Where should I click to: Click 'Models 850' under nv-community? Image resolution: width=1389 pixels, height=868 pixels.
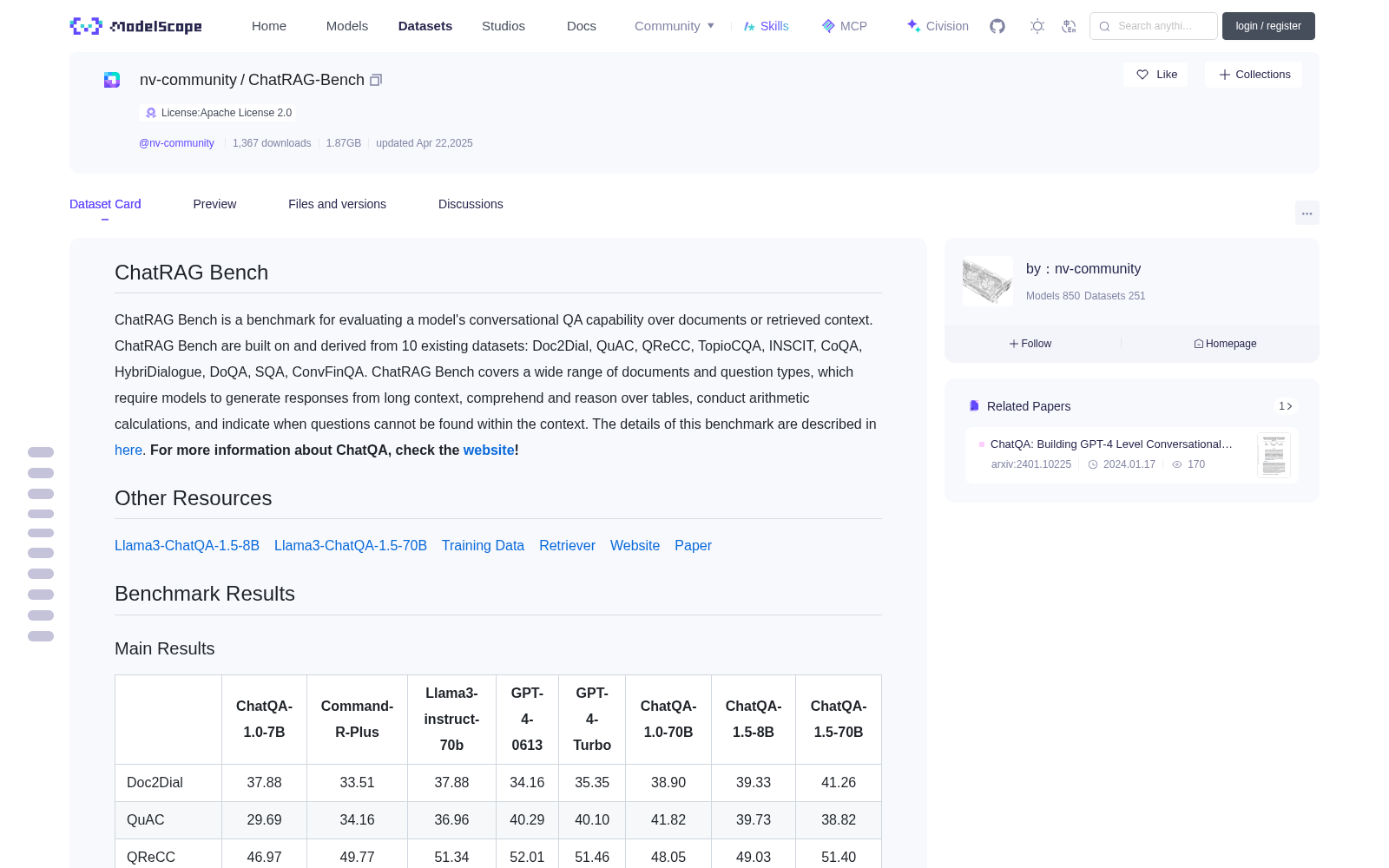[x=1053, y=296]
